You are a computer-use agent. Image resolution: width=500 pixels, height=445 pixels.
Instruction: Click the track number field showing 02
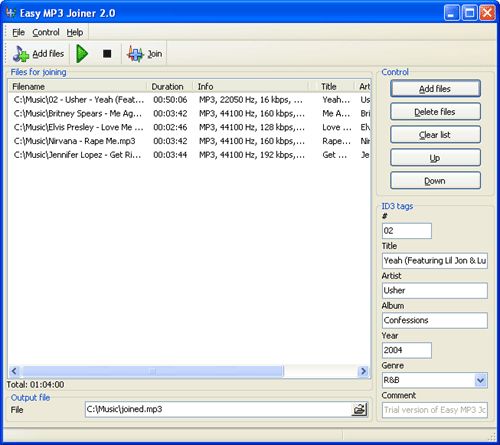point(407,231)
